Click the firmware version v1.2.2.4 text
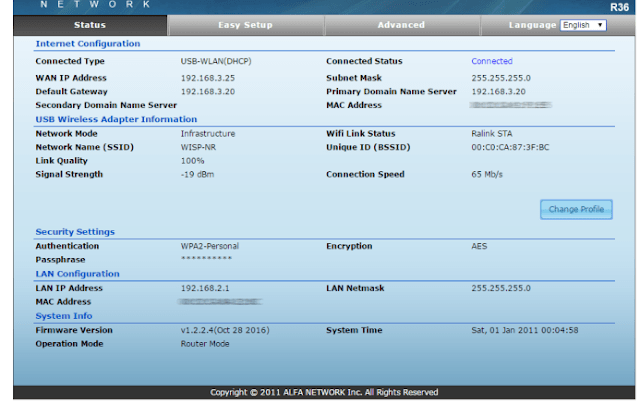 (224, 330)
